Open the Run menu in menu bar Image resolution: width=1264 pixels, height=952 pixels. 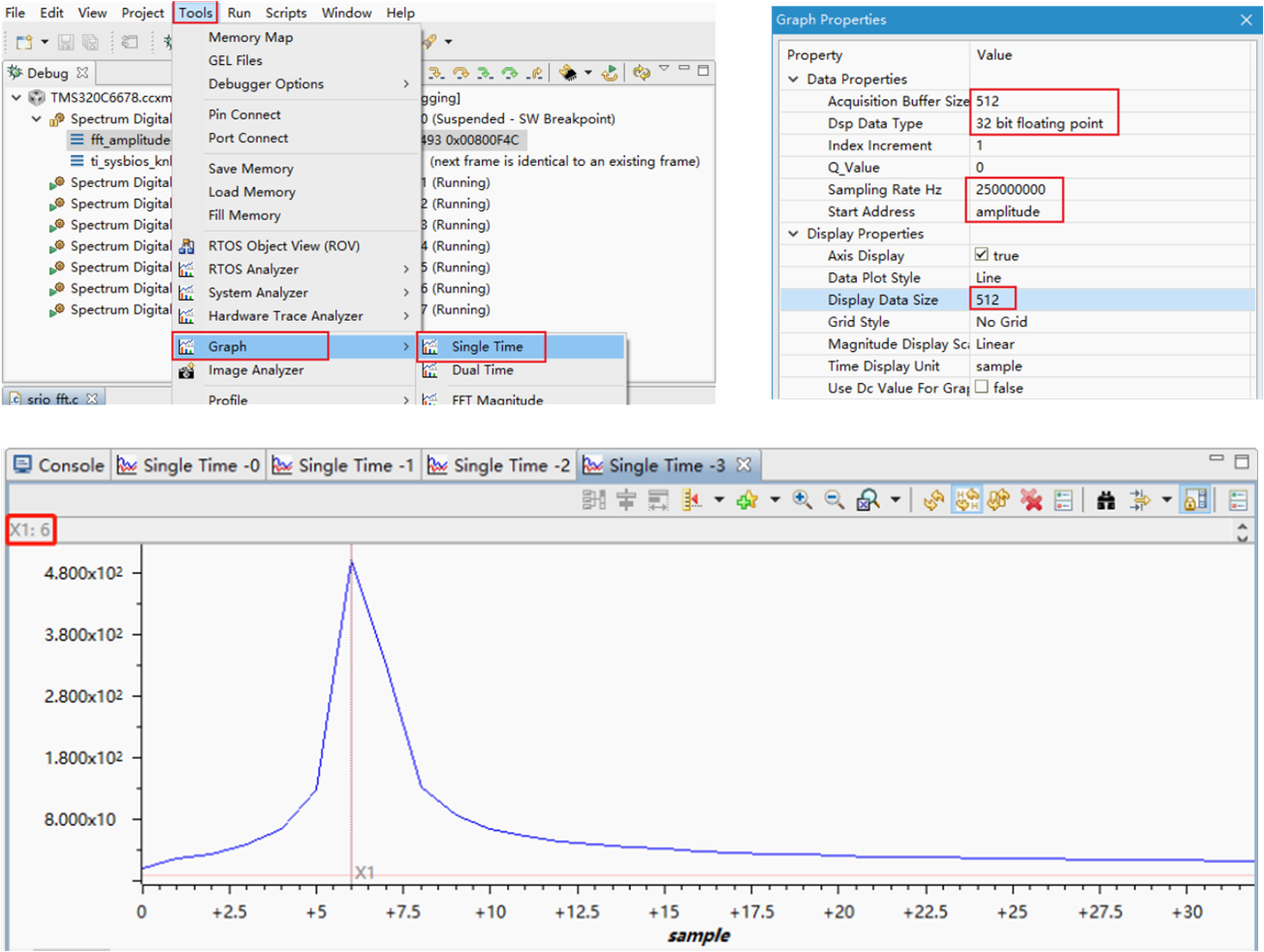[x=238, y=13]
